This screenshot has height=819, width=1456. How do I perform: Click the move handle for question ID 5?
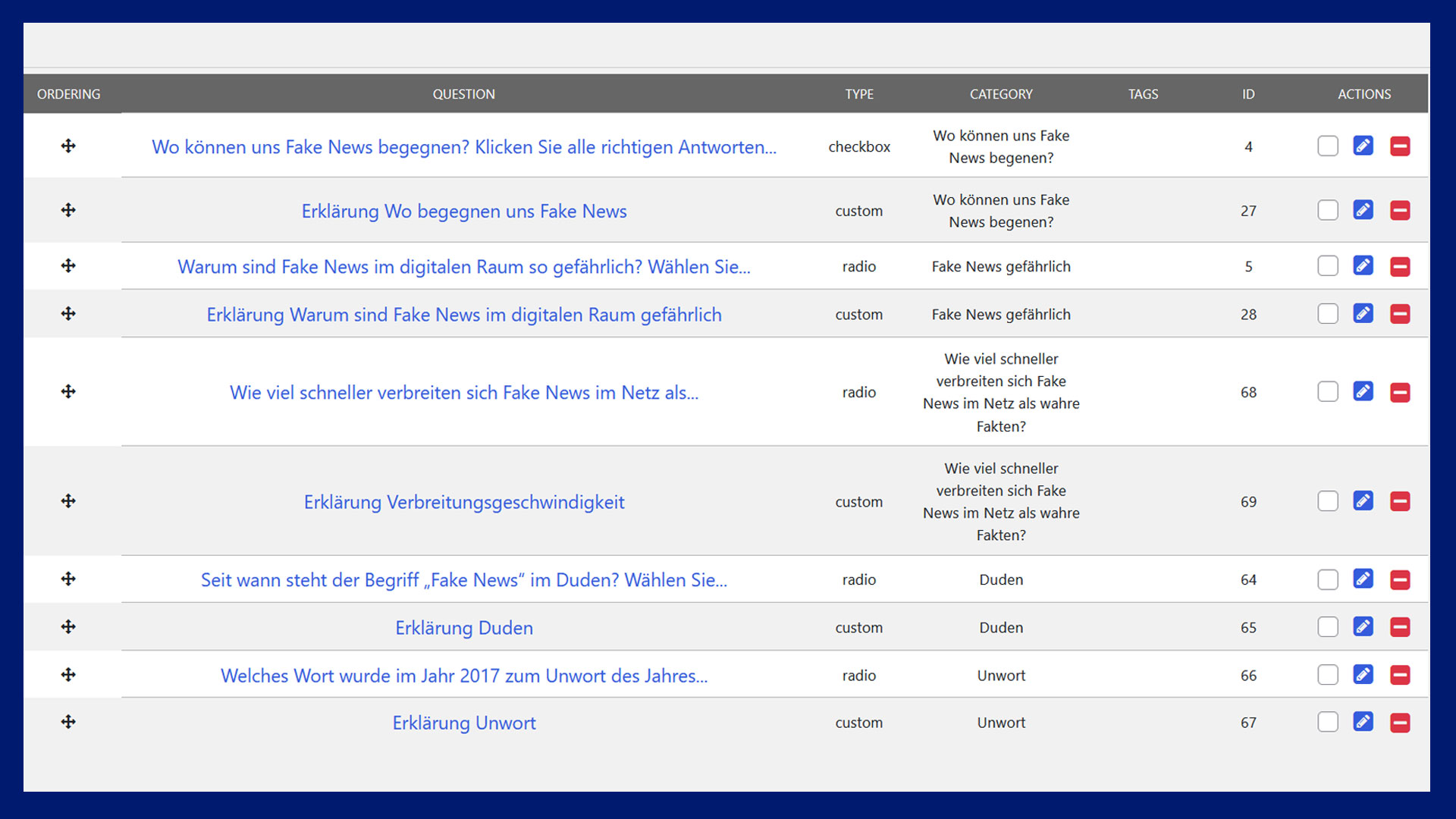[x=68, y=265]
